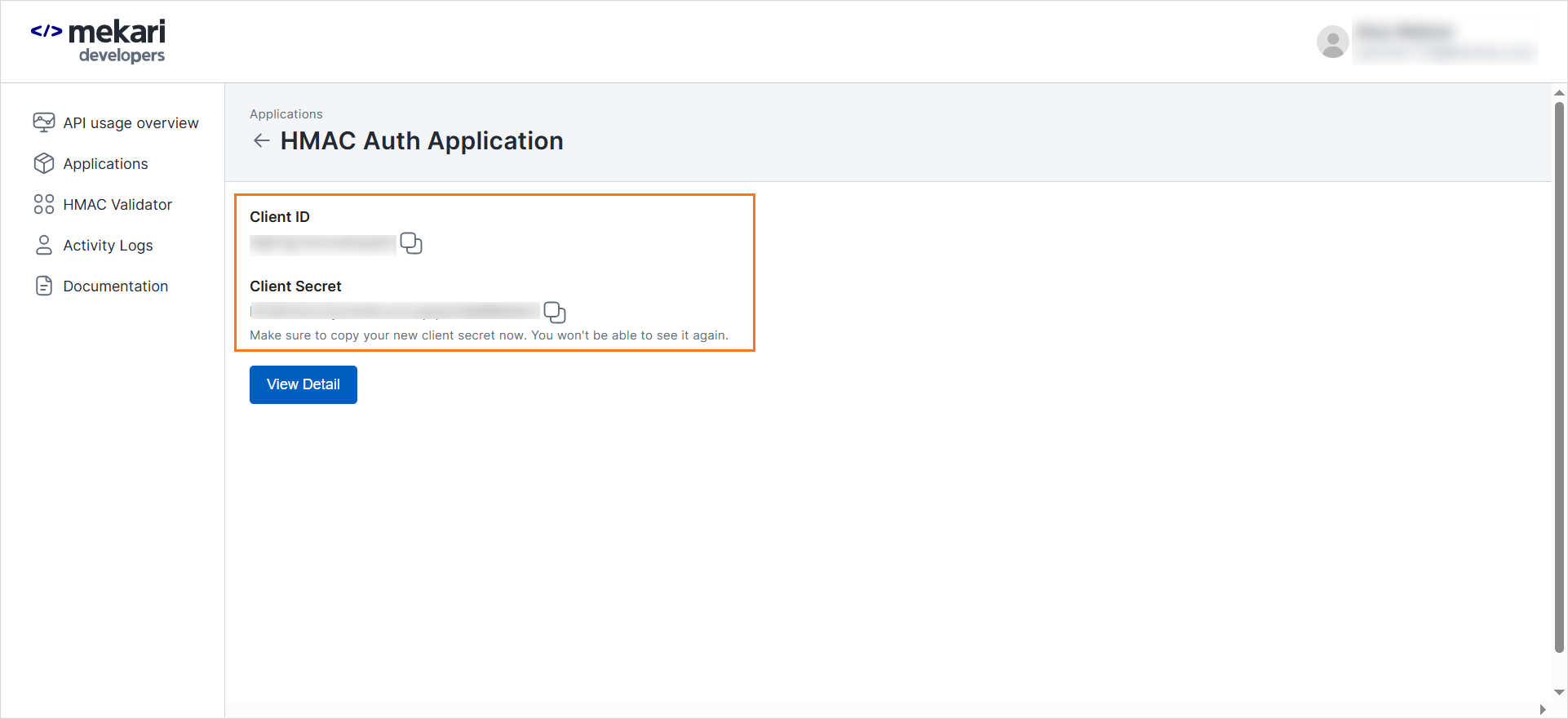Click the Documentation page icon
Screen dimensions: 1568x719
(44, 286)
